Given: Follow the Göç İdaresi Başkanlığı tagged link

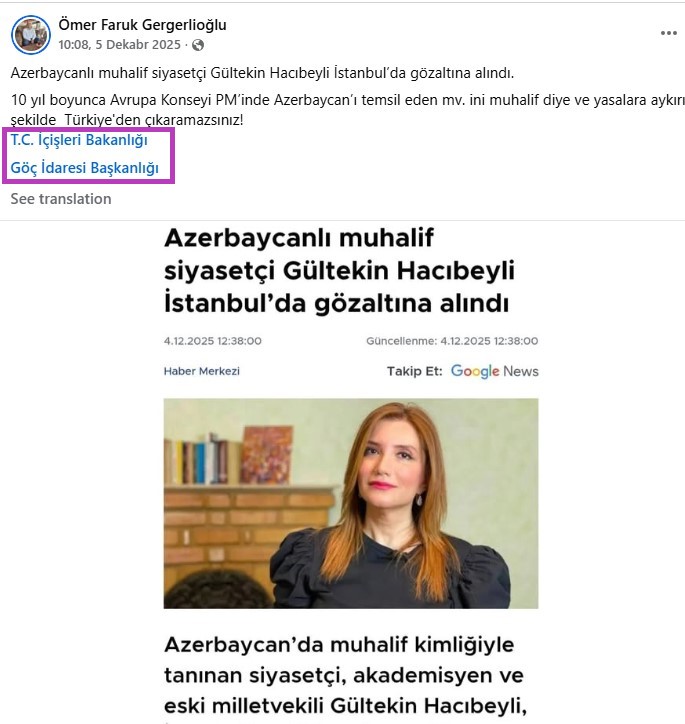Looking at the screenshot, I should (x=84, y=168).
